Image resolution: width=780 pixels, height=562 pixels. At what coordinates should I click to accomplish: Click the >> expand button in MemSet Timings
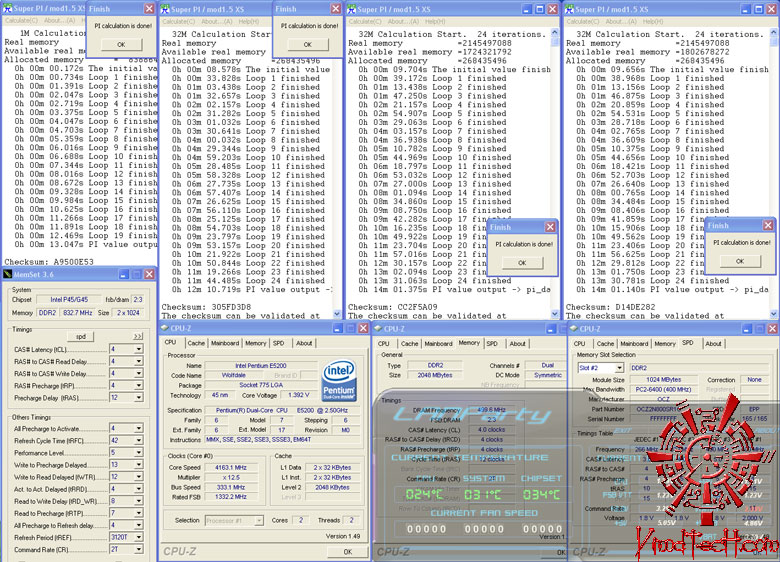coord(138,337)
